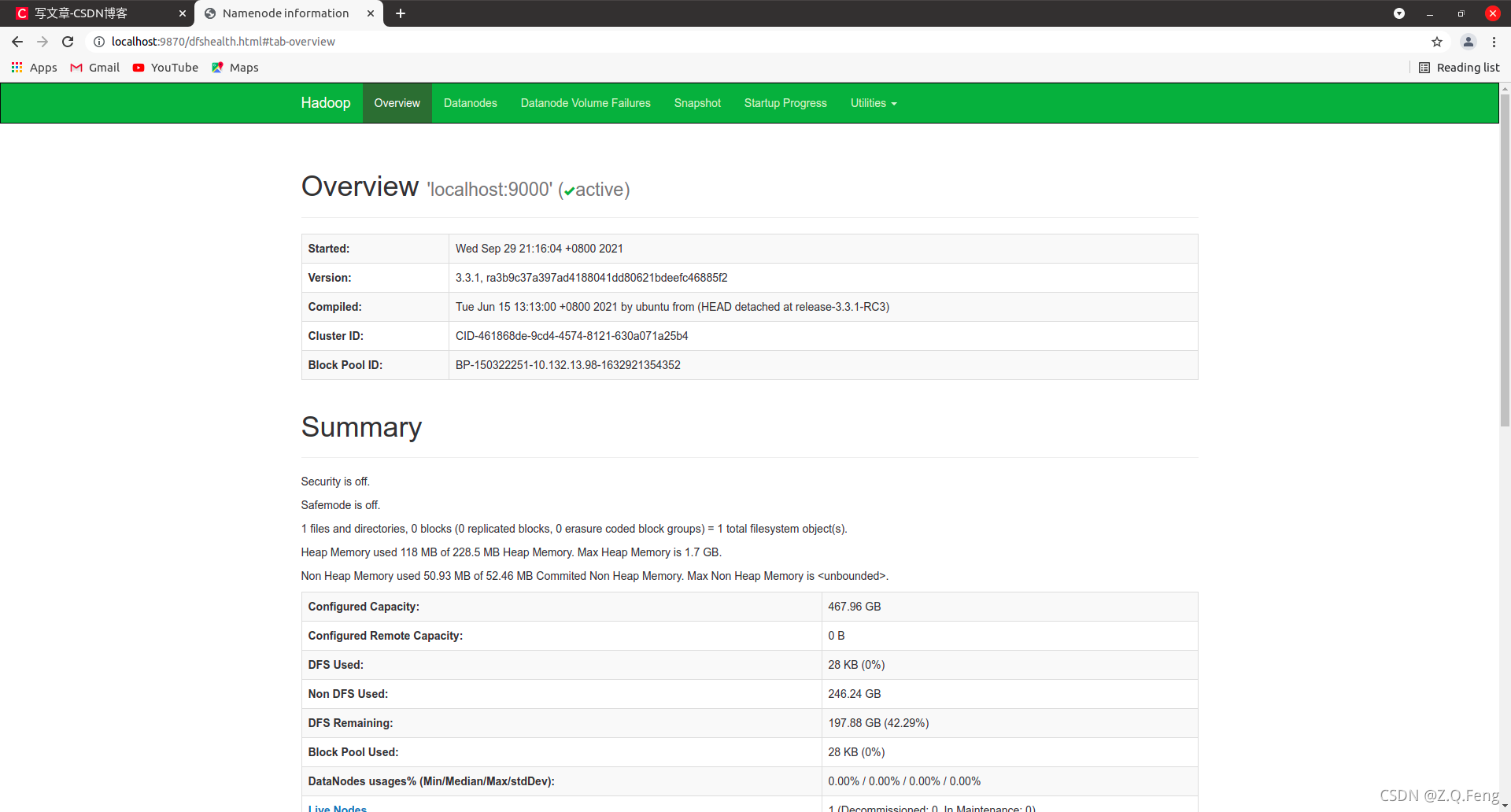Bookmark this page with the star icon
1511x812 pixels.
click(1437, 42)
